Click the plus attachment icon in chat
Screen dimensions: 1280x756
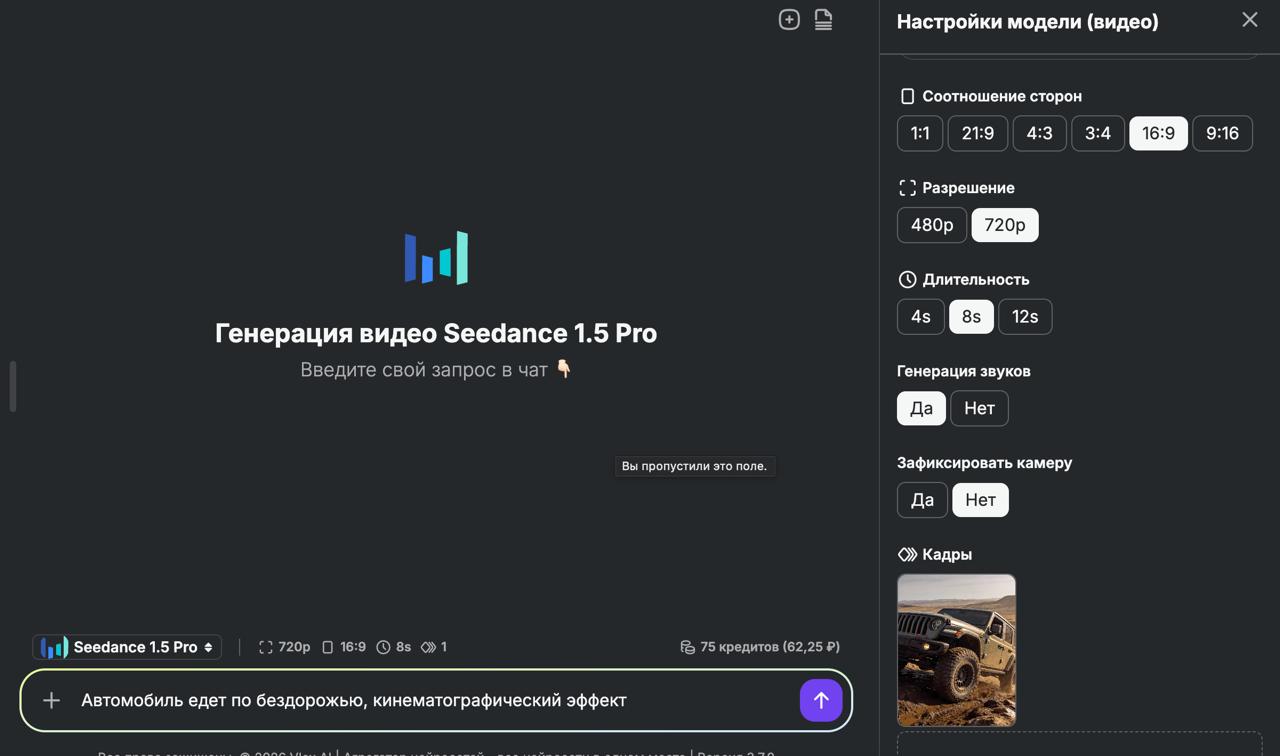pyautogui.click(x=51, y=700)
